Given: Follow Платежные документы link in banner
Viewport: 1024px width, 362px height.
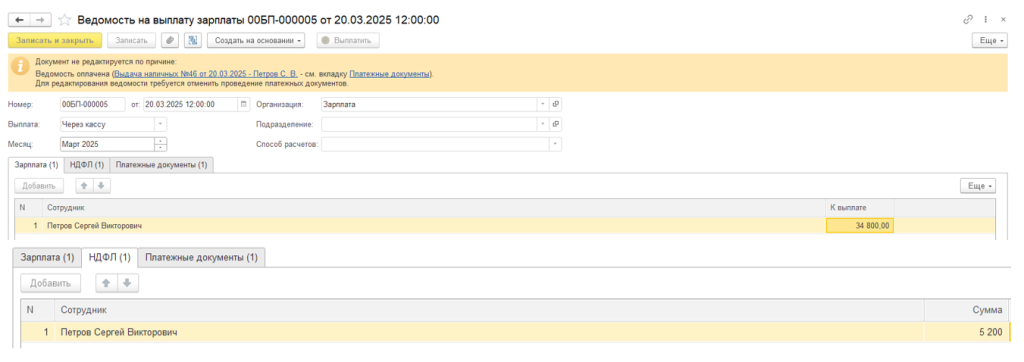Looking at the screenshot, I should pos(390,74).
